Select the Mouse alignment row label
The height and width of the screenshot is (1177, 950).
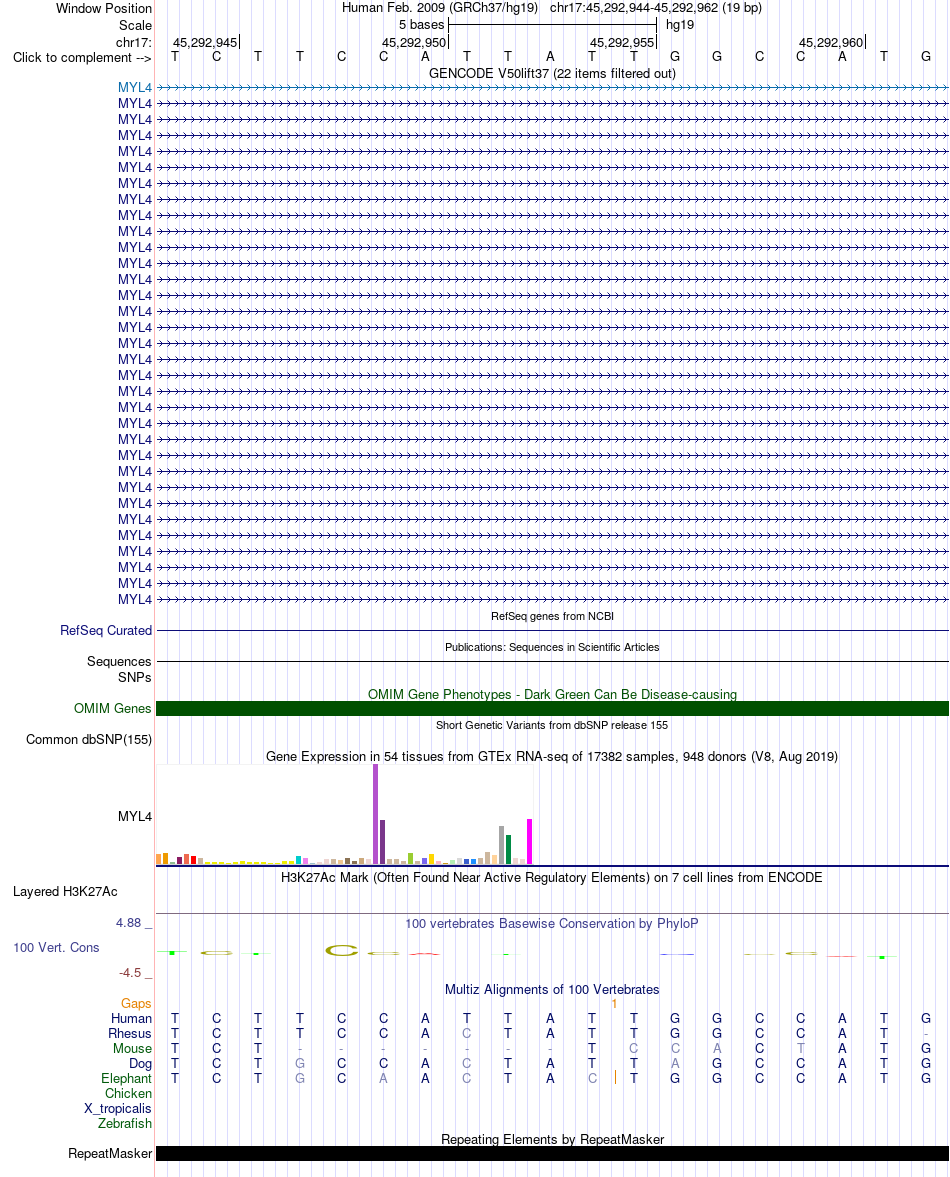[132, 1049]
